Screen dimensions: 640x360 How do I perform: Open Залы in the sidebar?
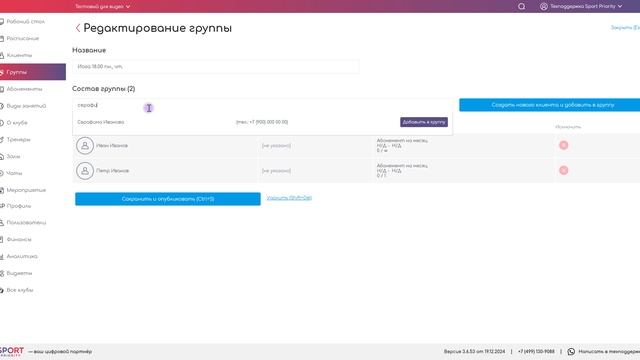coord(13,156)
